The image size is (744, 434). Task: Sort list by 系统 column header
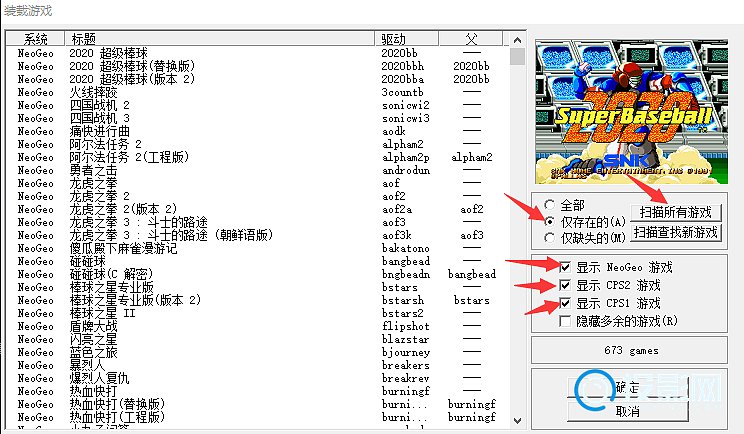coord(35,38)
